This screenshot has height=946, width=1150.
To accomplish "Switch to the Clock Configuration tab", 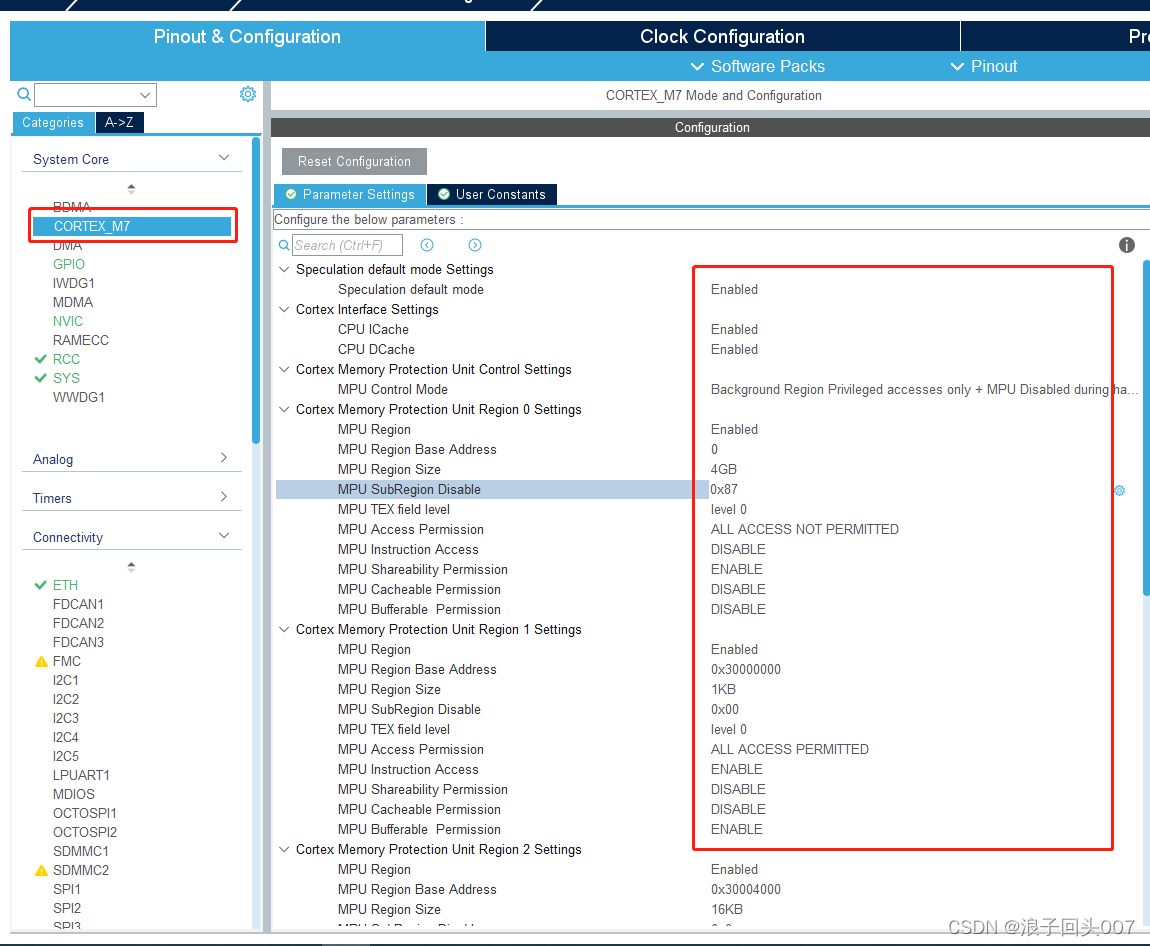I will point(722,36).
